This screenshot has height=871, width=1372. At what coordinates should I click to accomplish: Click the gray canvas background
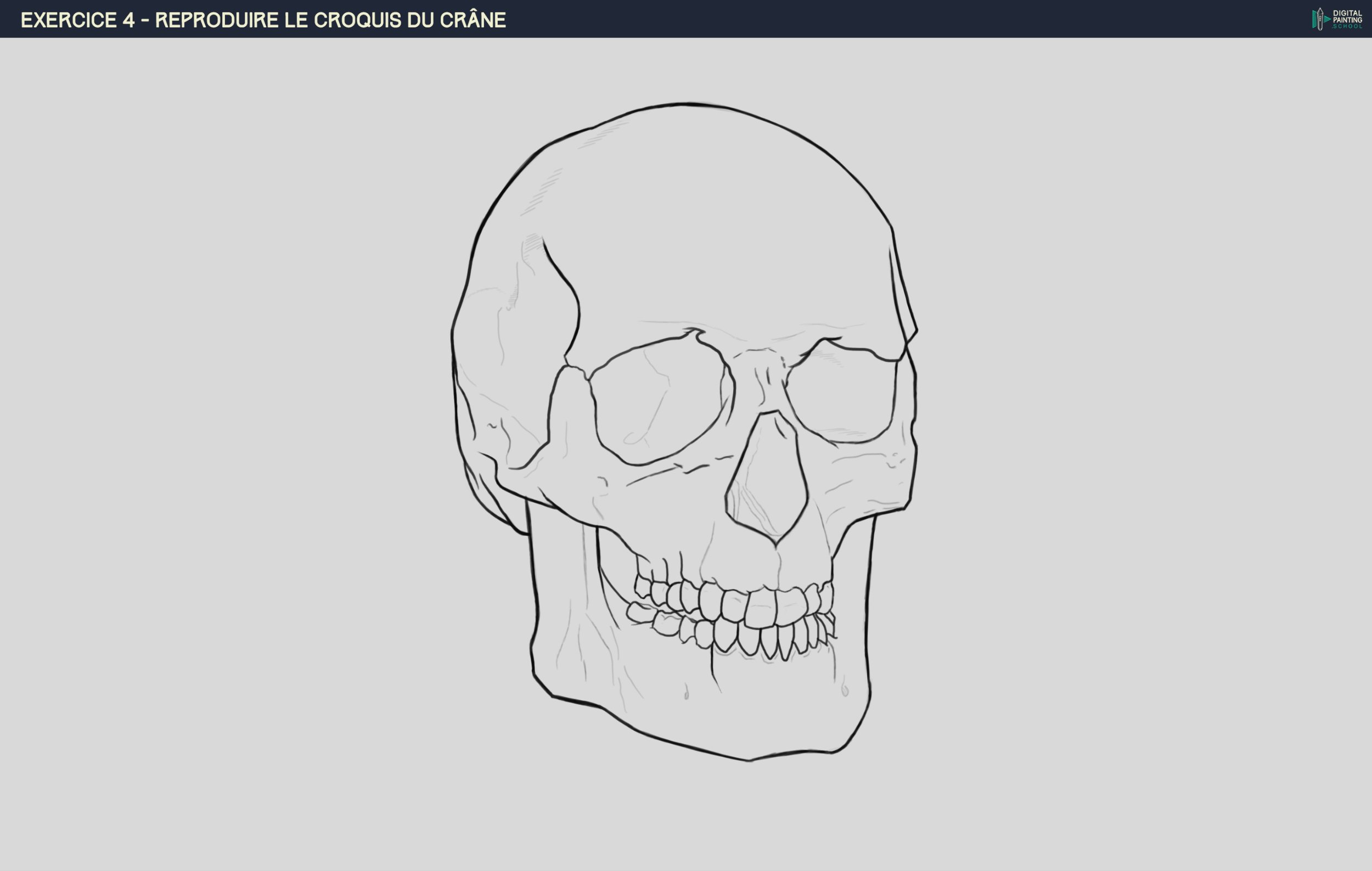(x=228, y=456)
